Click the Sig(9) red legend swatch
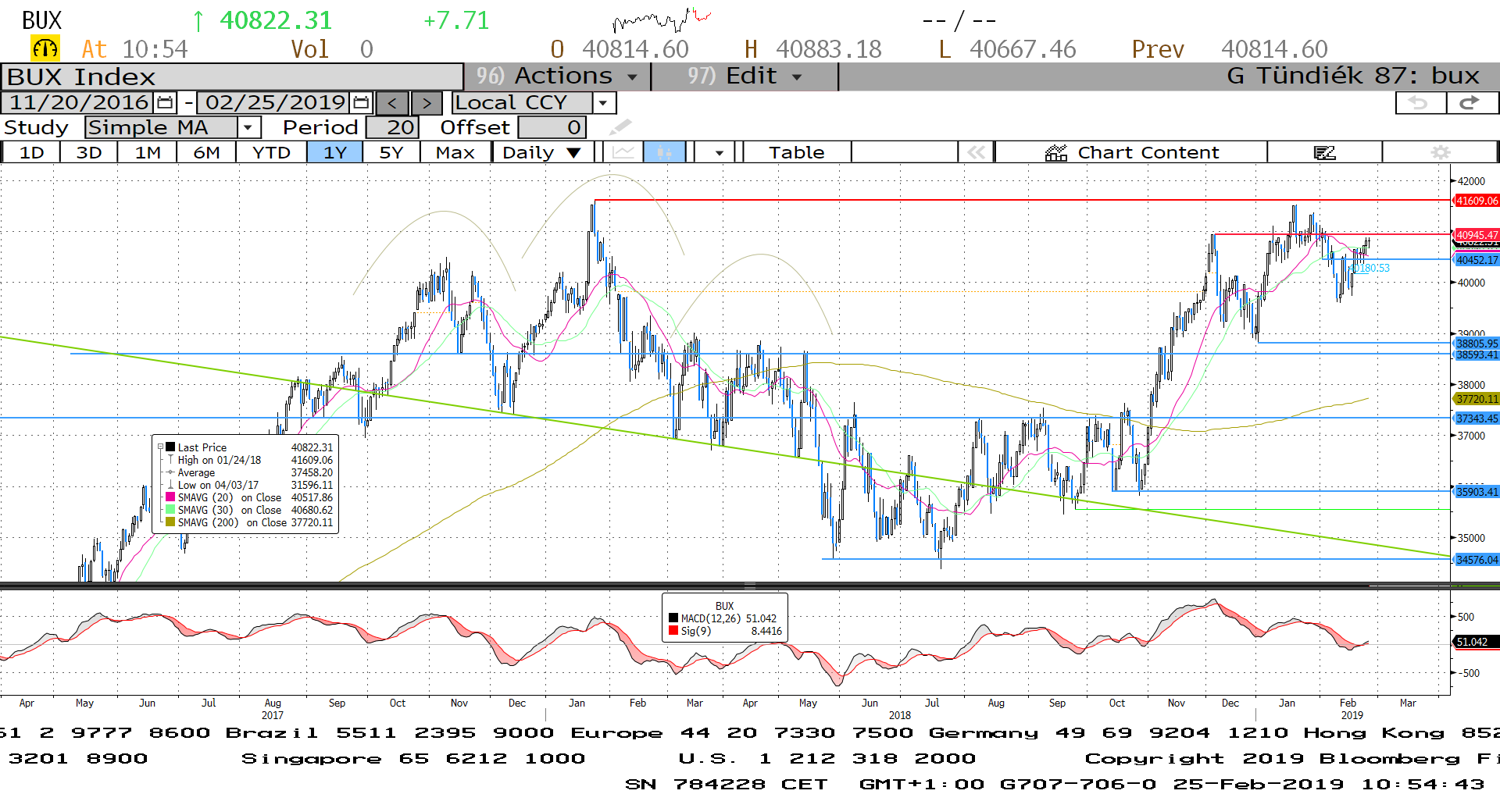This screenshot has height=812, width=1500. [673, 631]
